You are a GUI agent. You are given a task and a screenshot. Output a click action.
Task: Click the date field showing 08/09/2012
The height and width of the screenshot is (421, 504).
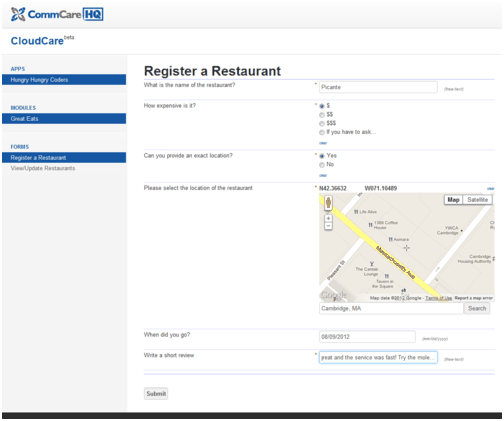click(x=367, y=337)
